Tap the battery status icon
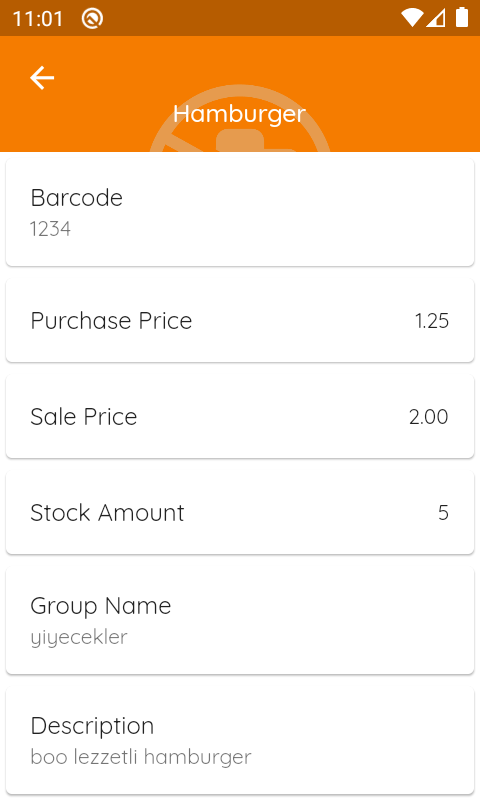 tap(462, 17)
